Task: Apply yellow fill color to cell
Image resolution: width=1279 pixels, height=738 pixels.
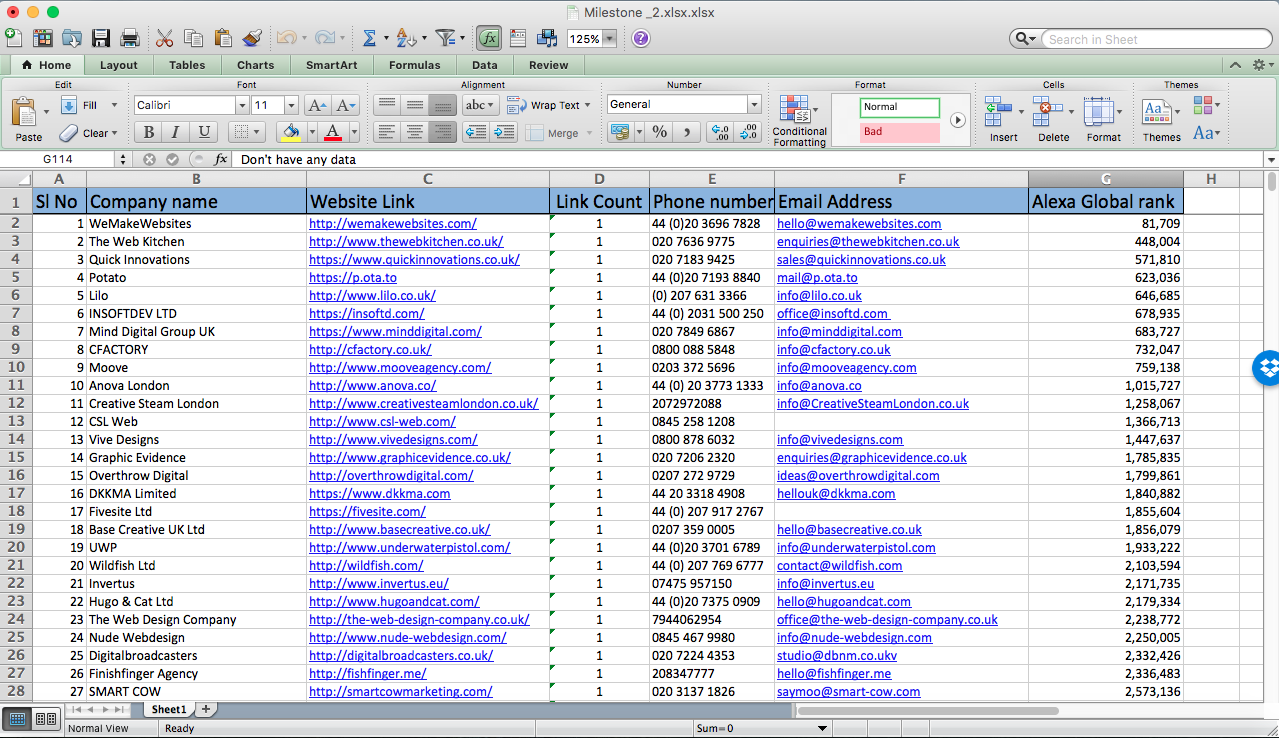Action: click(x=291, y=132)
